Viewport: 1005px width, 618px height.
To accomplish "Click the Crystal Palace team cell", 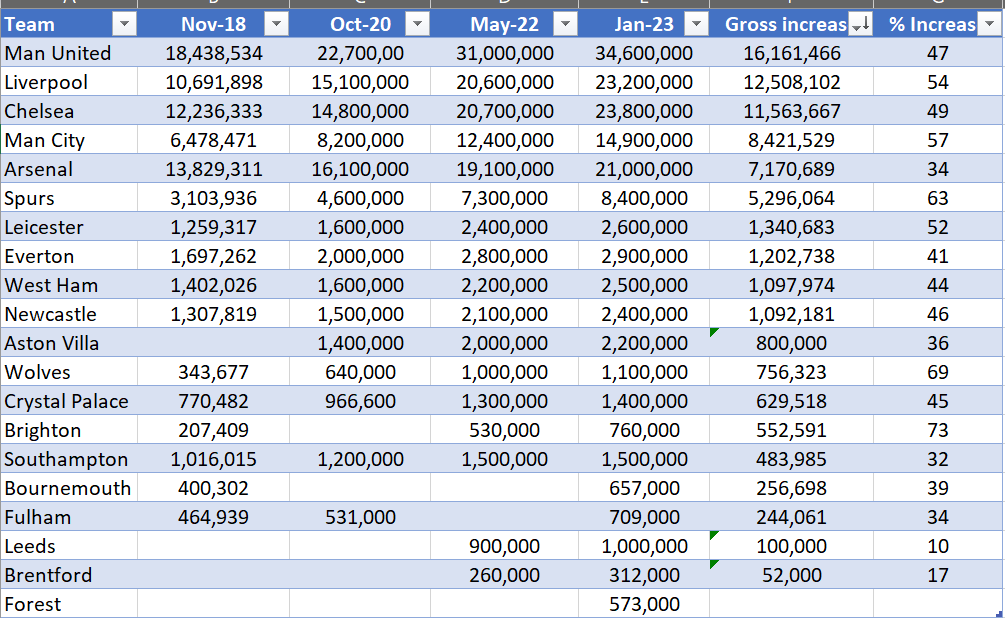I will [x=69, y=401].
